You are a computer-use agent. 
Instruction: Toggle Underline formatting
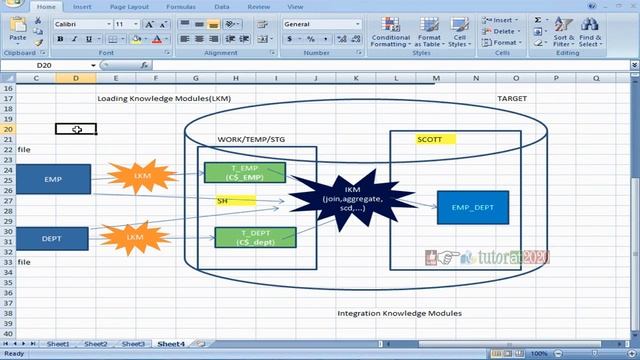(x=89, y=39)
